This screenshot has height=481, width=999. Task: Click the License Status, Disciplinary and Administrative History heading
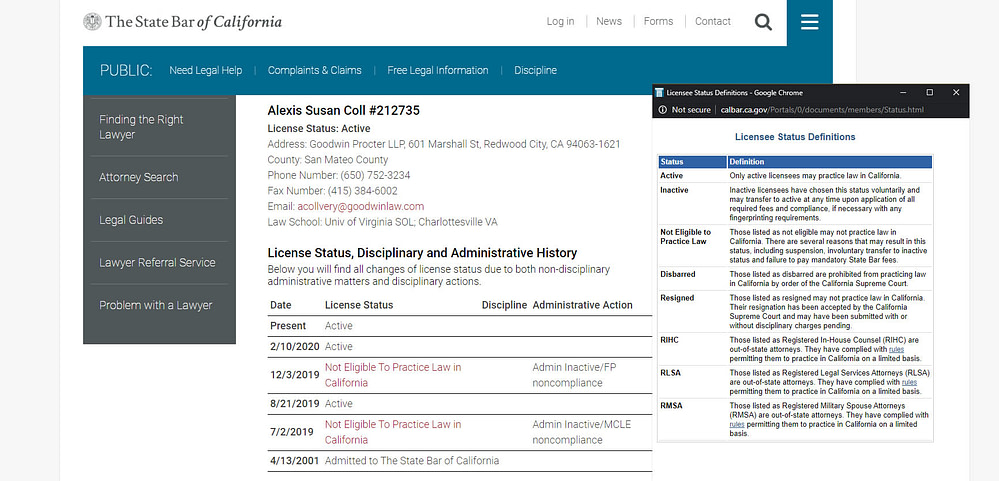[x=422, y=252]
